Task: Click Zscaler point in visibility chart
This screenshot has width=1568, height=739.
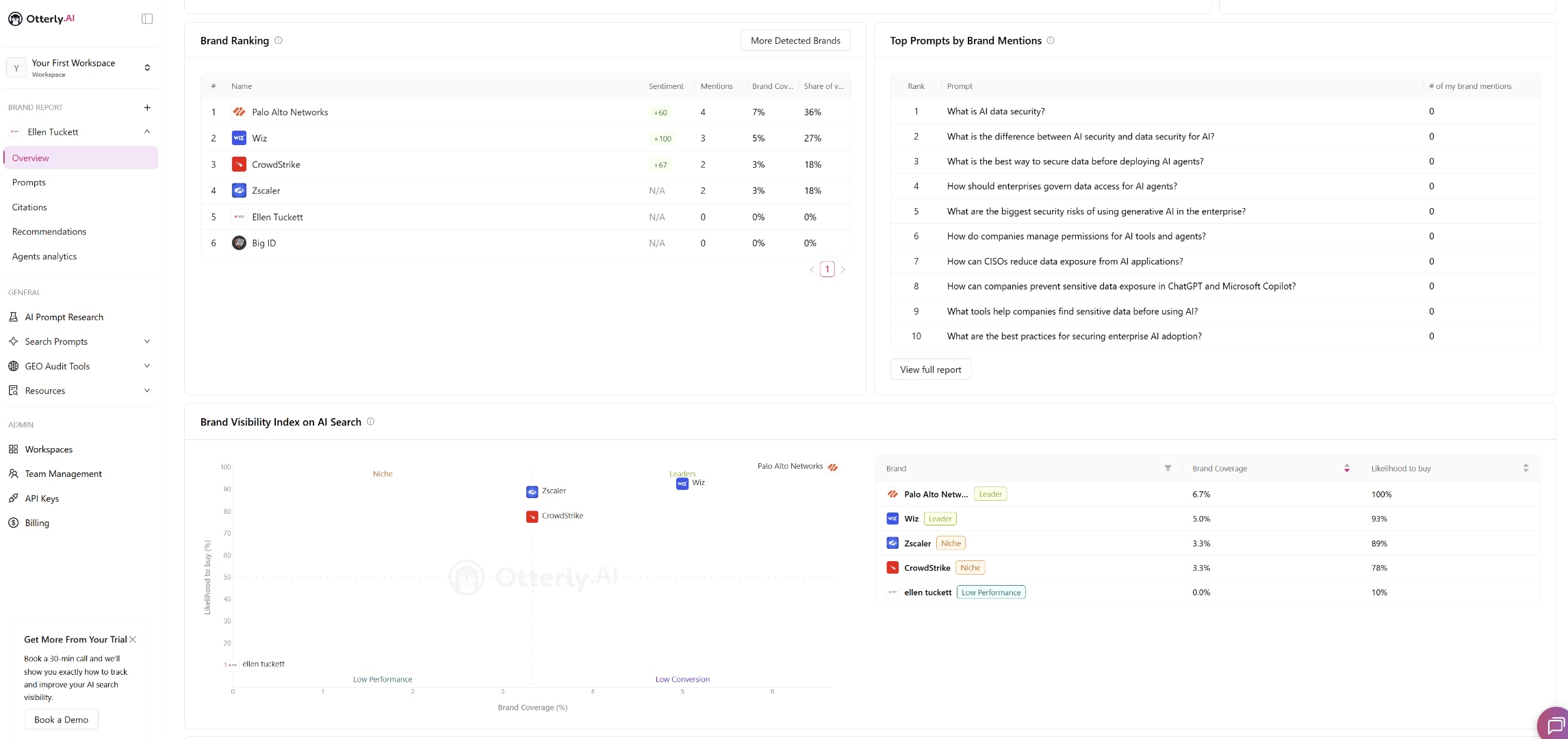Action: (532, 492)
